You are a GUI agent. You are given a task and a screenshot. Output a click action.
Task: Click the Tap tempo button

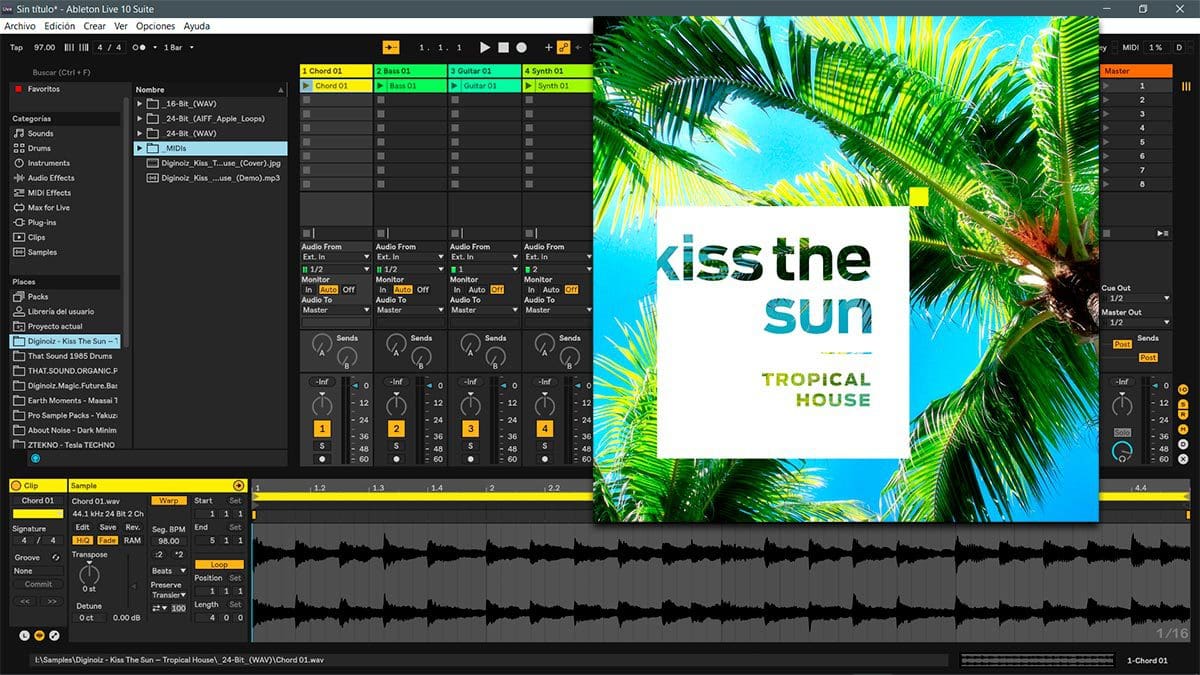coord(16,47)
